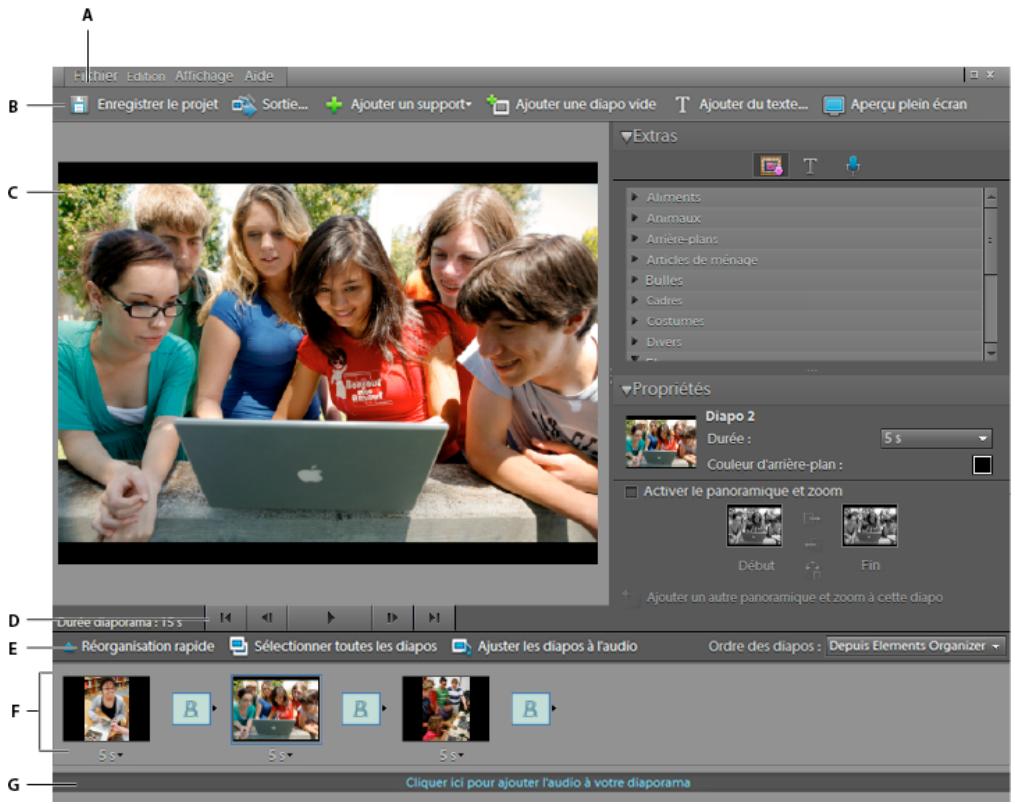Open second slide 5 s duration dropdown
Image resolution: width=1015 pixels, height=804 pixels.
(x=280, y=755)
